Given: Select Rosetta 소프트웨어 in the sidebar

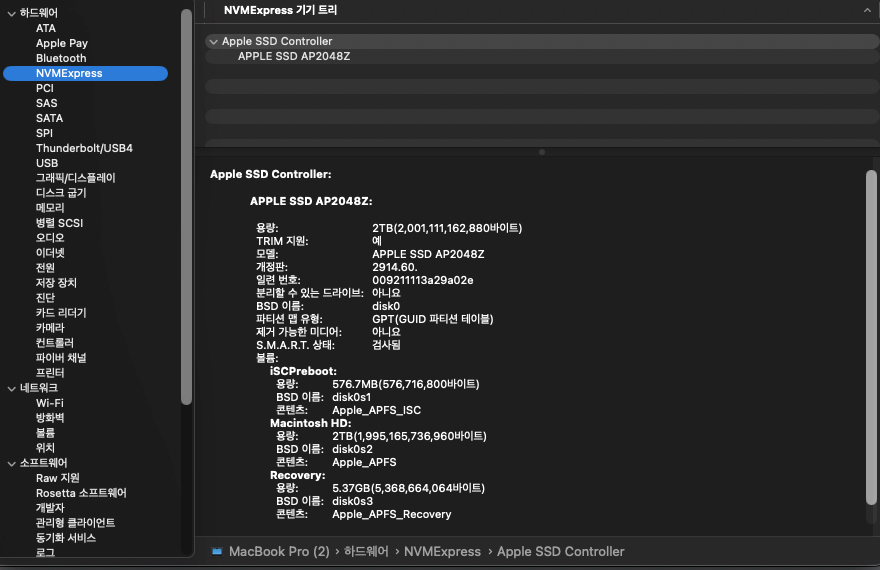Looking at the screenshot, I should click(x=81, y=493).
